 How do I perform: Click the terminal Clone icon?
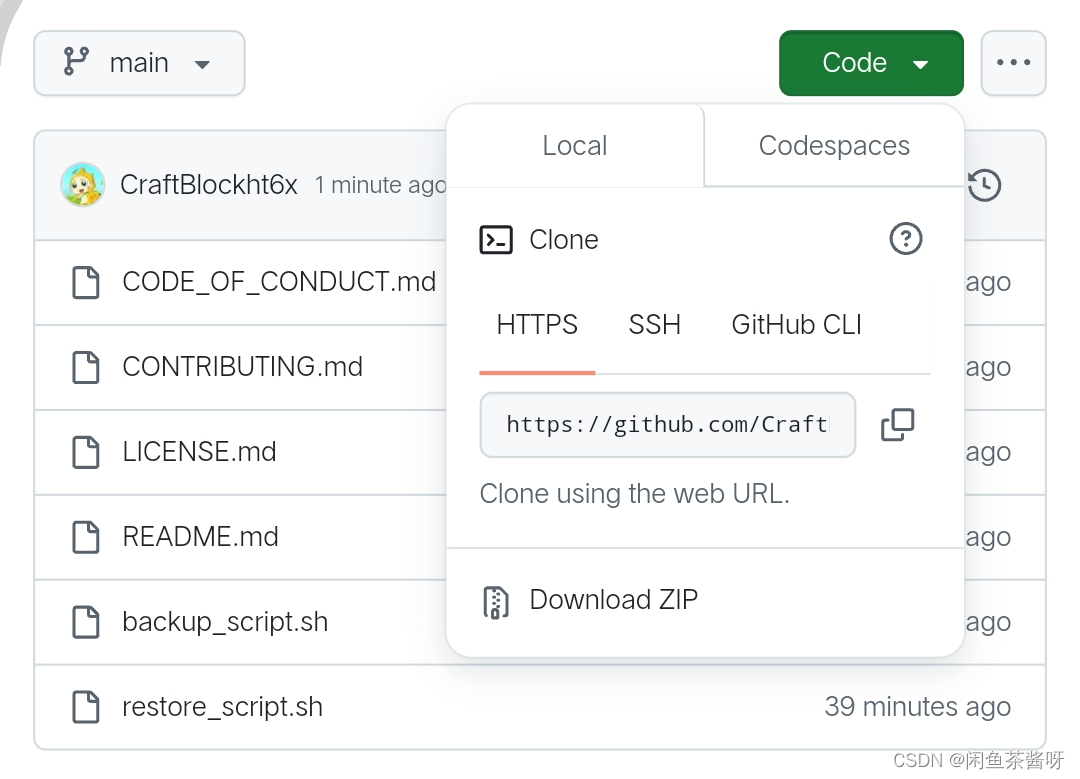[x=496, y=240]
